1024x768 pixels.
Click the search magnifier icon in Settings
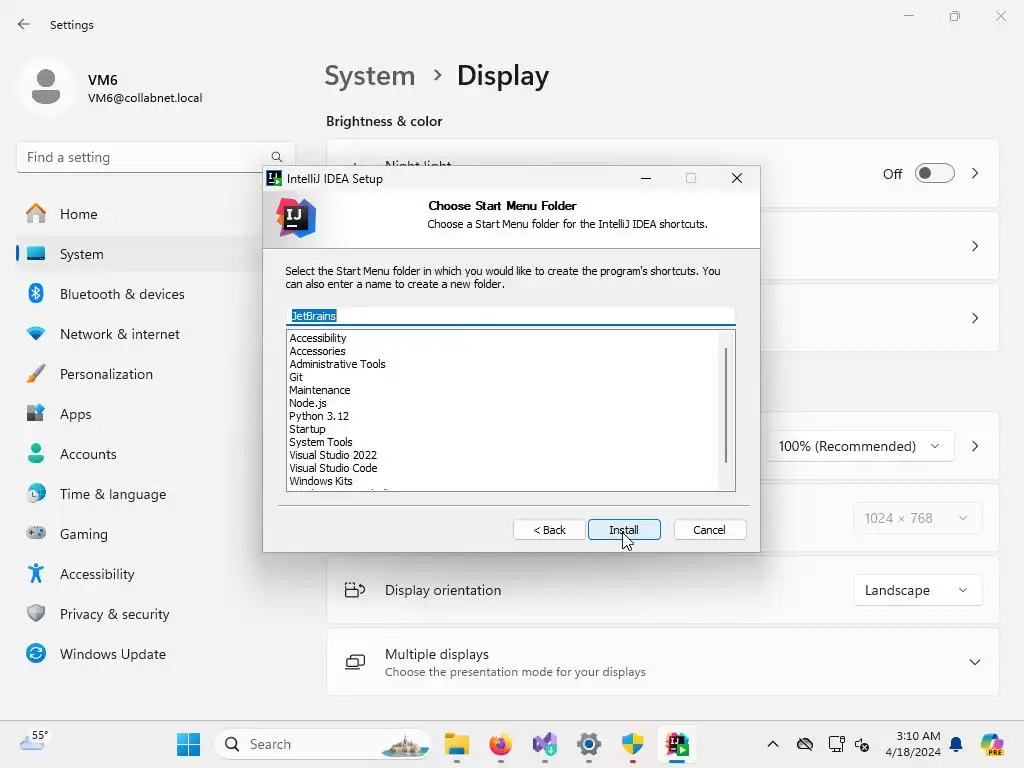(x=277, y=157)
